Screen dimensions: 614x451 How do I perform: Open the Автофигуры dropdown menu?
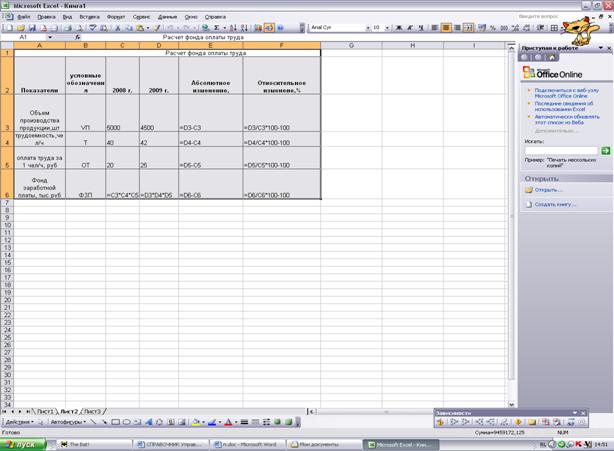pyautogui.click(x=70, y=422)
